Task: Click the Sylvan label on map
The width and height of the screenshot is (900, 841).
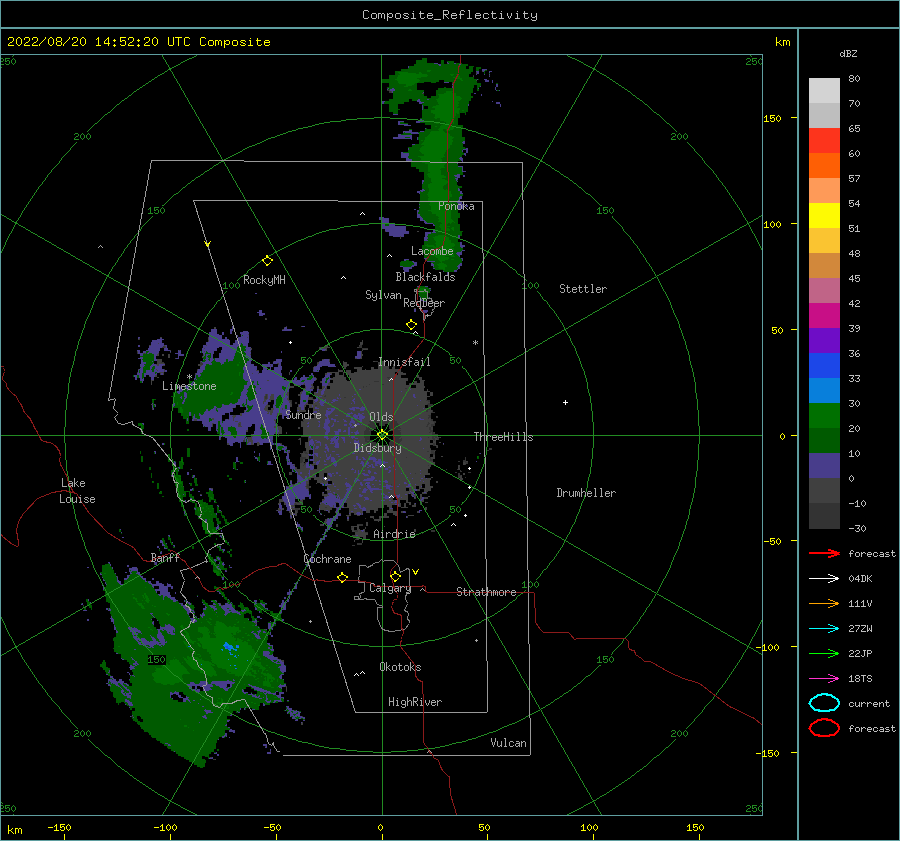Action: [383, 295]
